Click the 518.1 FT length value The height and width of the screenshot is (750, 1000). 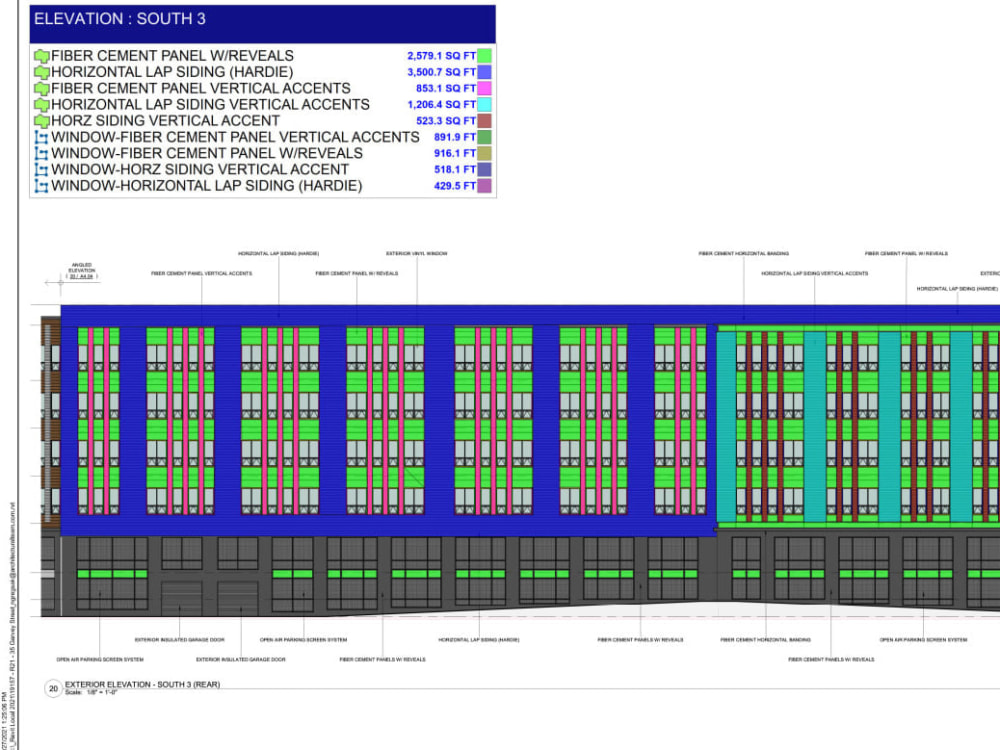(x=455, y=170)
